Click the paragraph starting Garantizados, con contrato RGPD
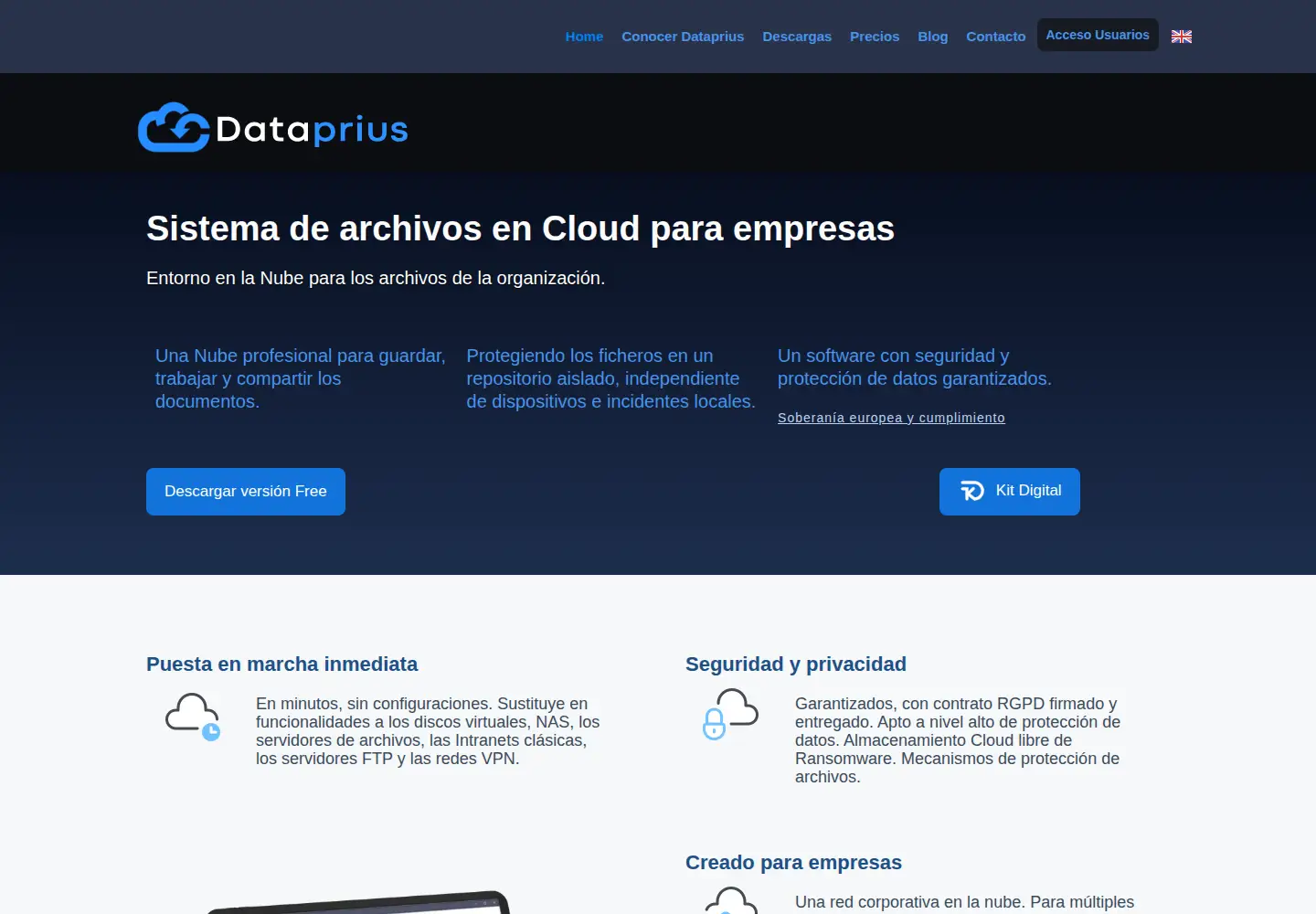This screenshot has height=914, width=1316. (958, 740)
